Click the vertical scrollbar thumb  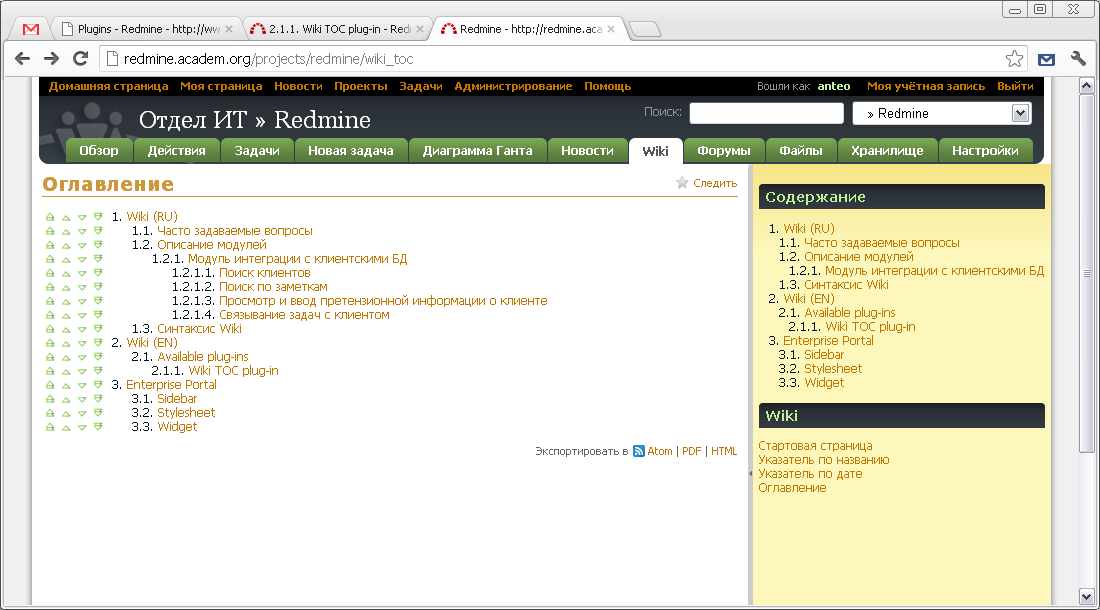click(x=1087, y=273)
